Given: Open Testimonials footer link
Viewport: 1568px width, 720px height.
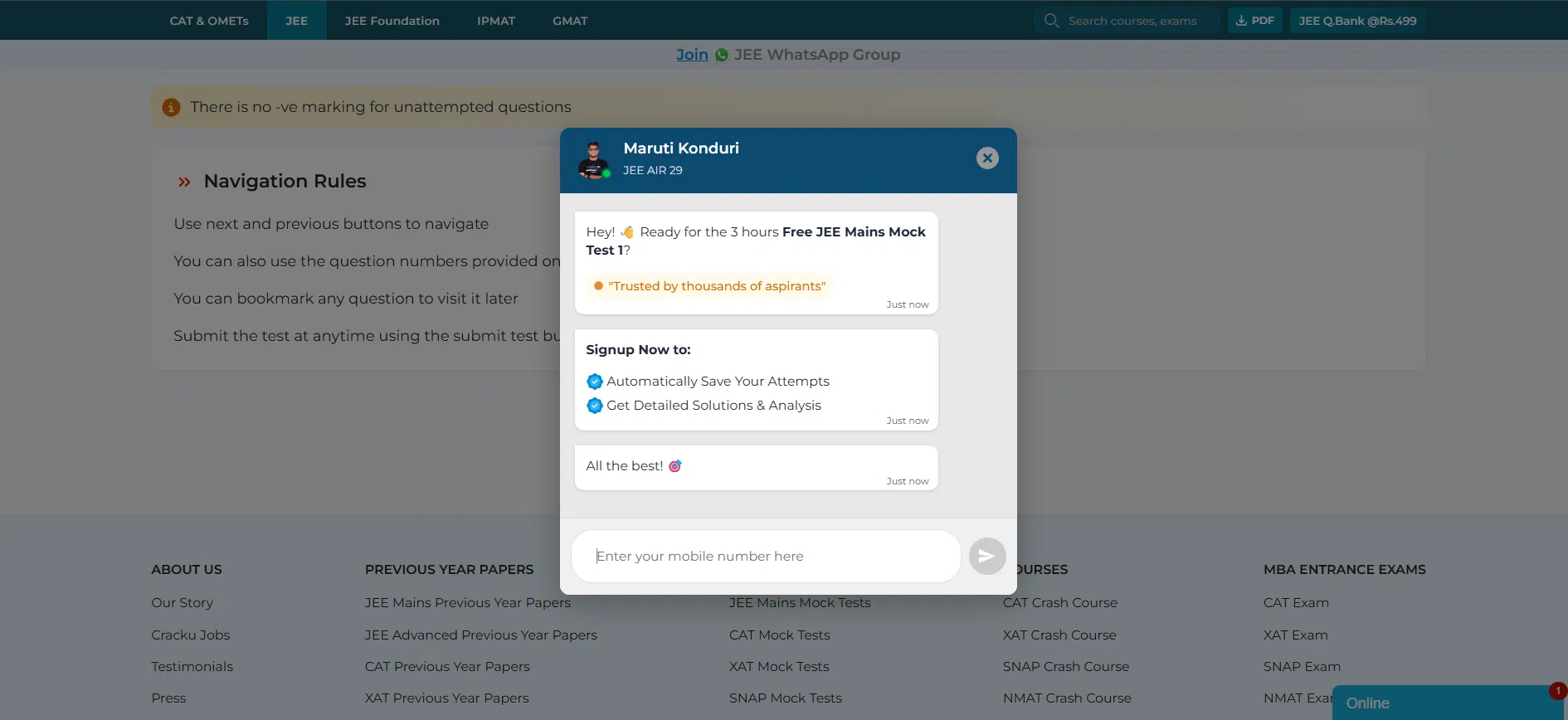Looking at the screenshot, I should point(192,667).
